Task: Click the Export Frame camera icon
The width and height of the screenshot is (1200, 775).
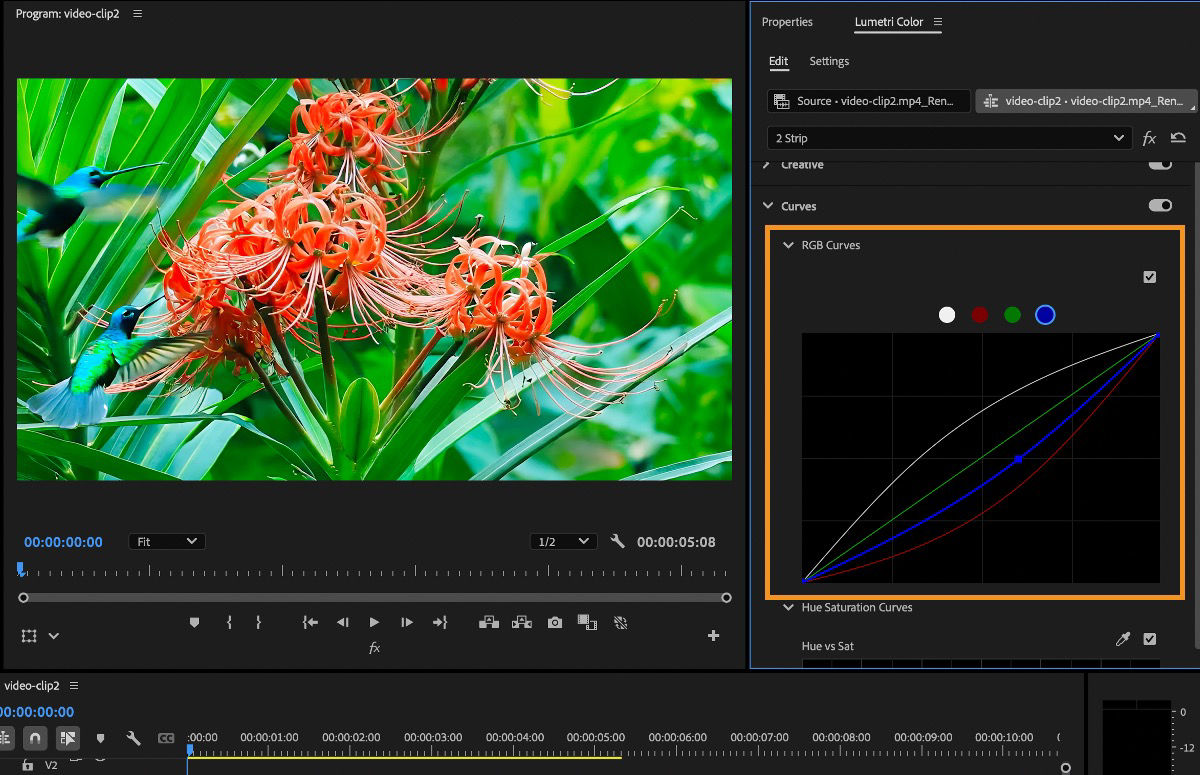Action: pos(555,622)
